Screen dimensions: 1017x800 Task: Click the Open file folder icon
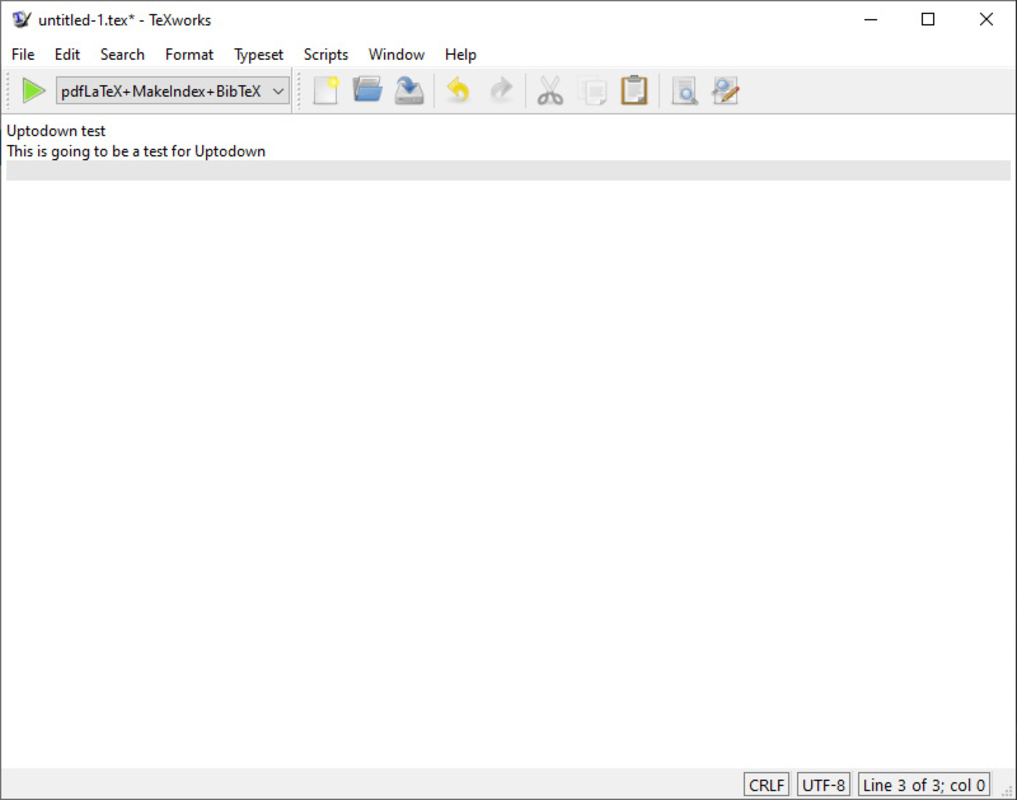point(368,91)
